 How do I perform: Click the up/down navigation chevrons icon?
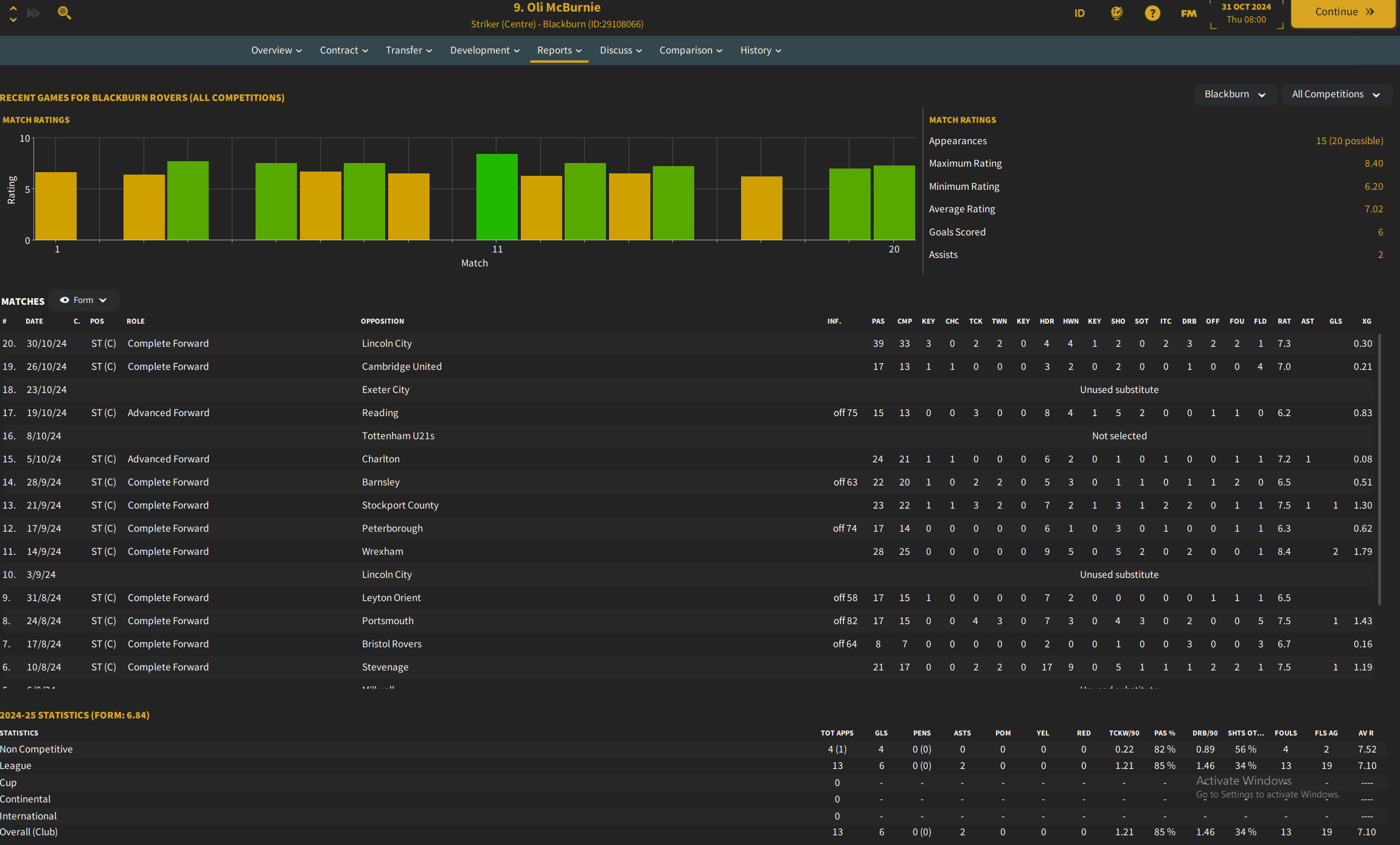[x=13, y=13]
